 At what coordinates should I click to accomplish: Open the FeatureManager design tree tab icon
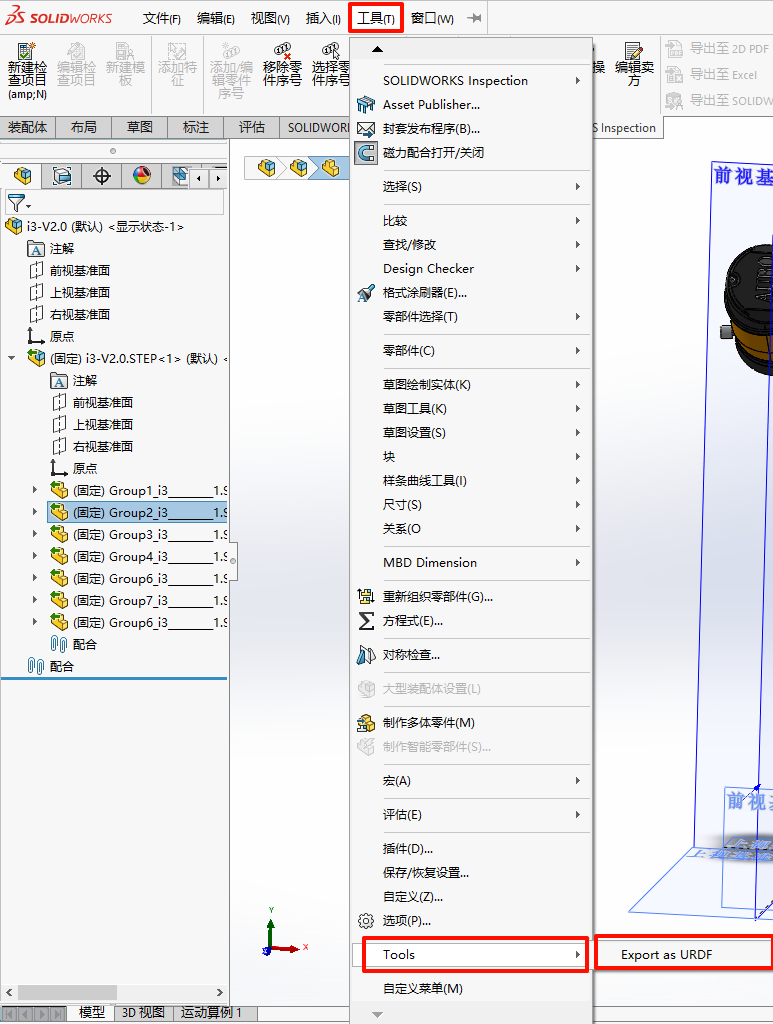pos(23,176)
